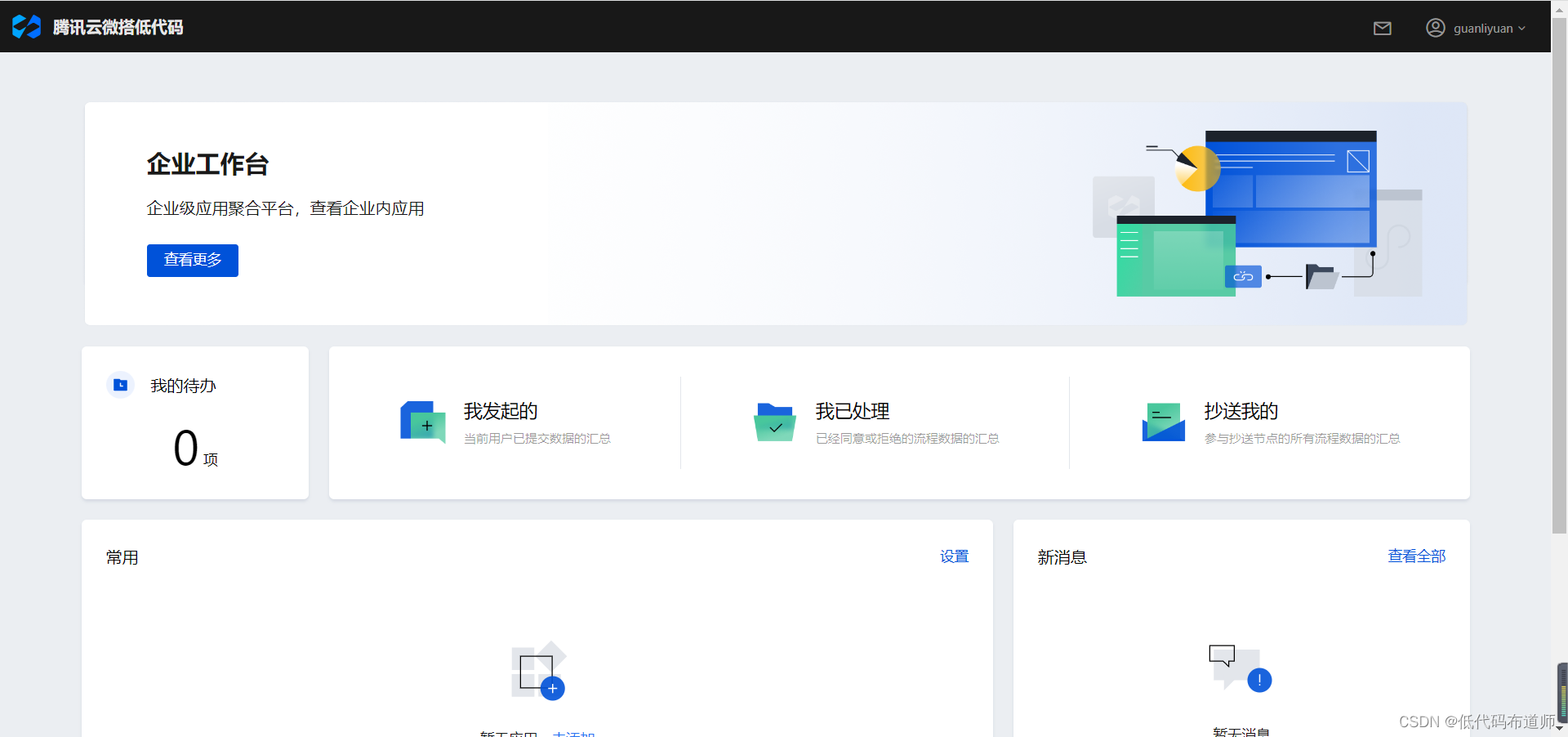This screenshot has height=737, width=1568.
Task: Click the 设置 link in 常用 panel
Action: click(x=954, y=556)
